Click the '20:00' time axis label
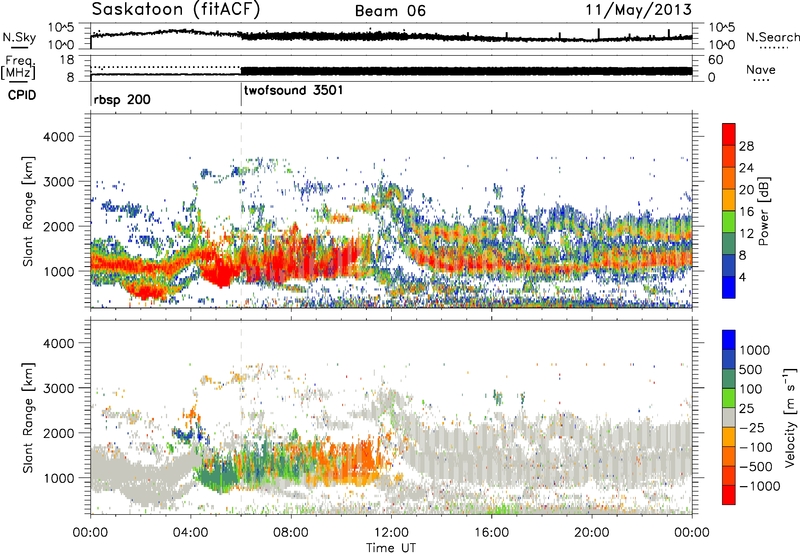Viewport: 800px width, 554px height. point(592,533)
